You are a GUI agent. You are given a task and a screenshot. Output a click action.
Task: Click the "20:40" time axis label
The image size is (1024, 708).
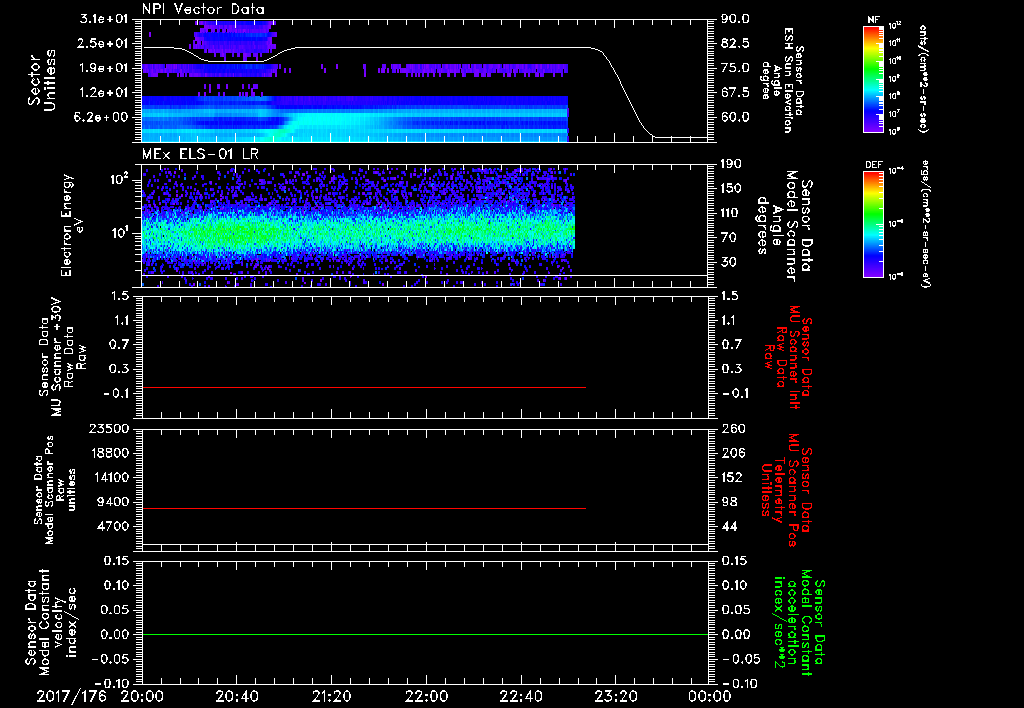click(x=236, y=696)
